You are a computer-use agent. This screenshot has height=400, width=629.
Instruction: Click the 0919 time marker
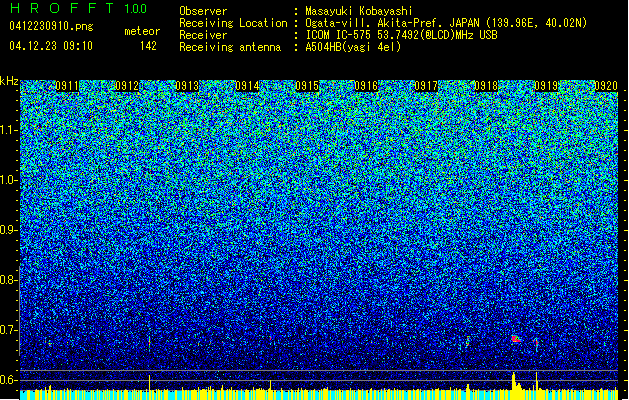[546, 86]
